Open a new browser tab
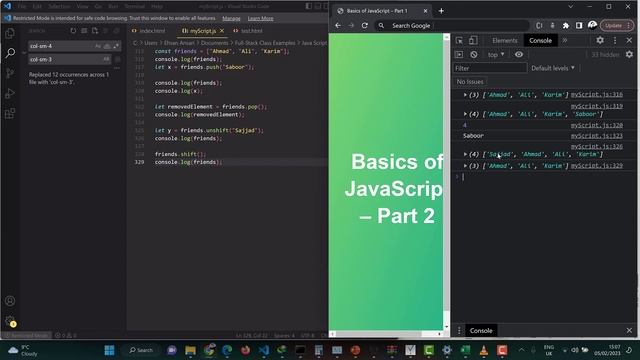Screen dimensions: 640x360 [x=441, y=11]
